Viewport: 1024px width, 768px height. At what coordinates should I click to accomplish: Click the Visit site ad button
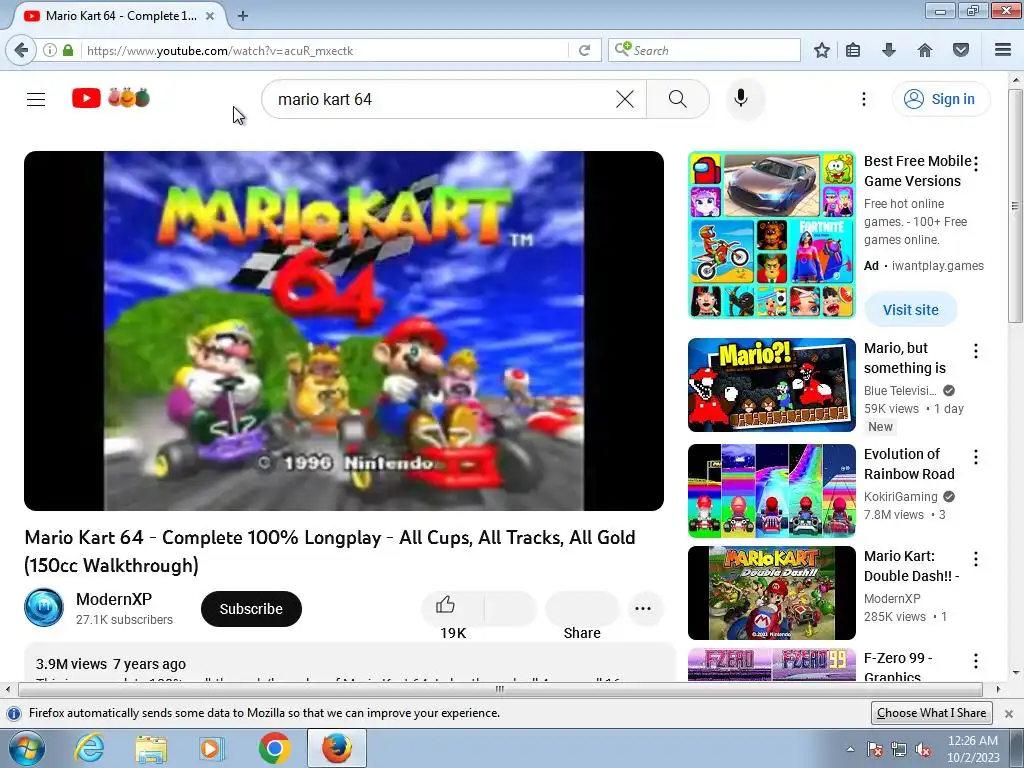(910, 310)
